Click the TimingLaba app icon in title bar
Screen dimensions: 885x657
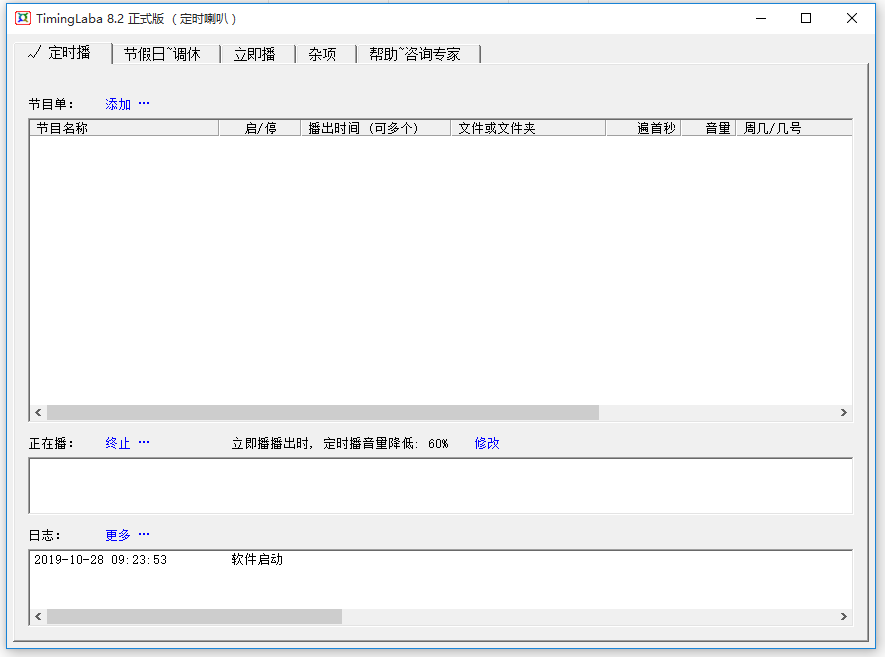tap(23, 18)
